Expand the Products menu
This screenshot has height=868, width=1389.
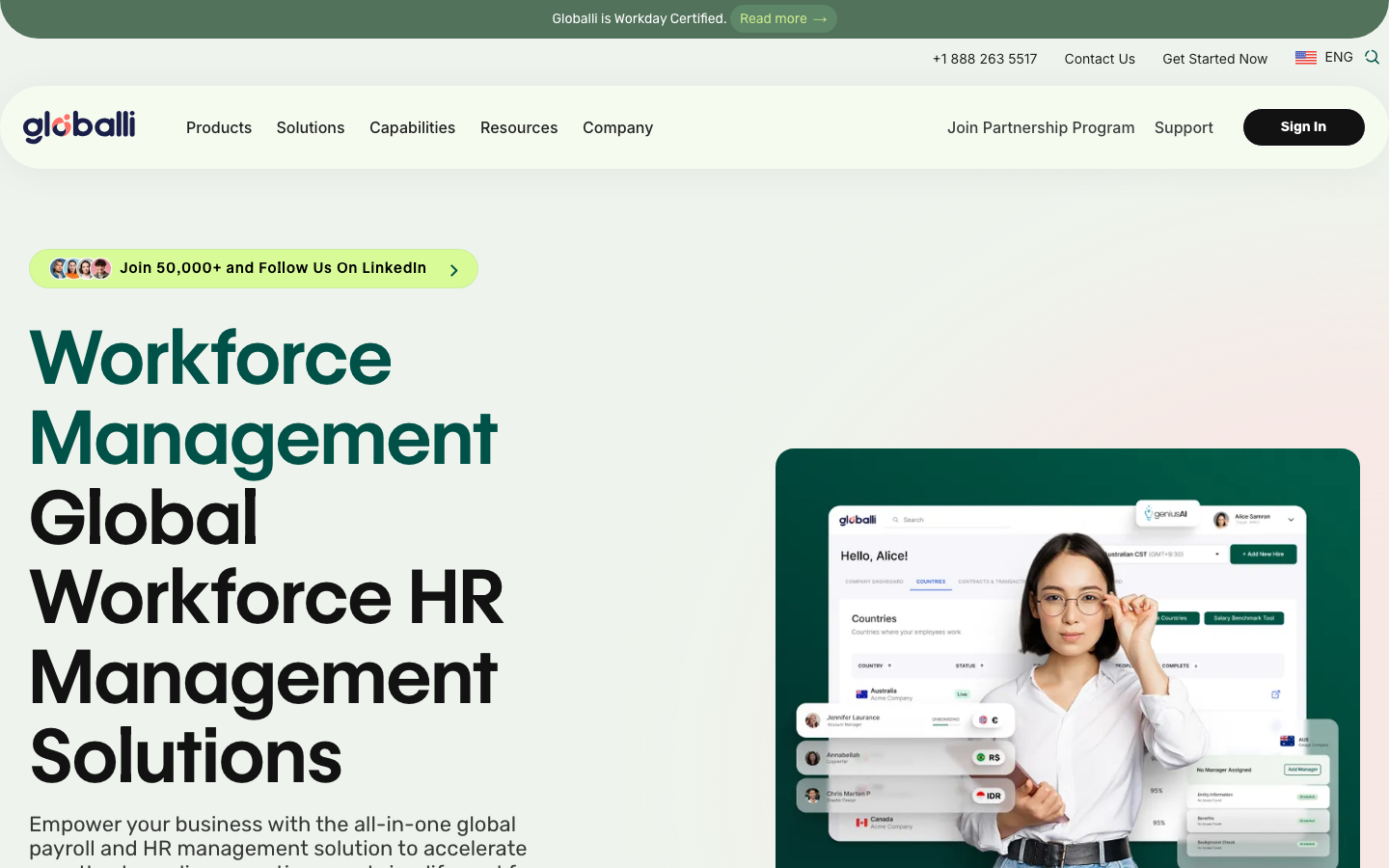tap(219, 127)
